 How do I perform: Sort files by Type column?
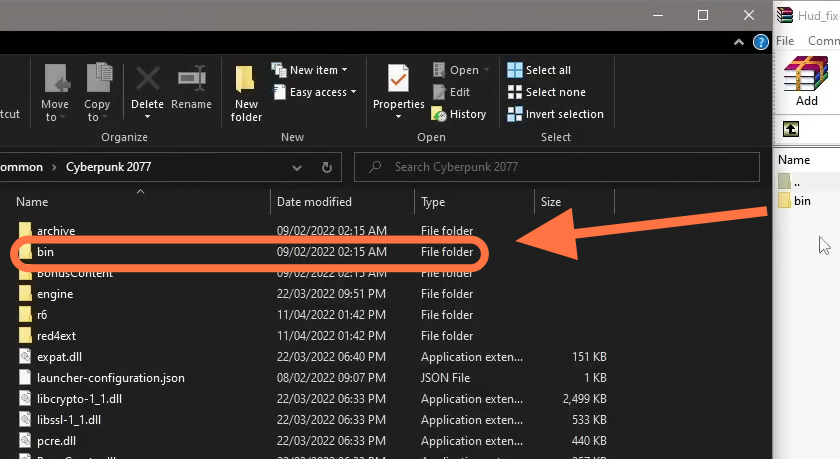tap(433, 202)
